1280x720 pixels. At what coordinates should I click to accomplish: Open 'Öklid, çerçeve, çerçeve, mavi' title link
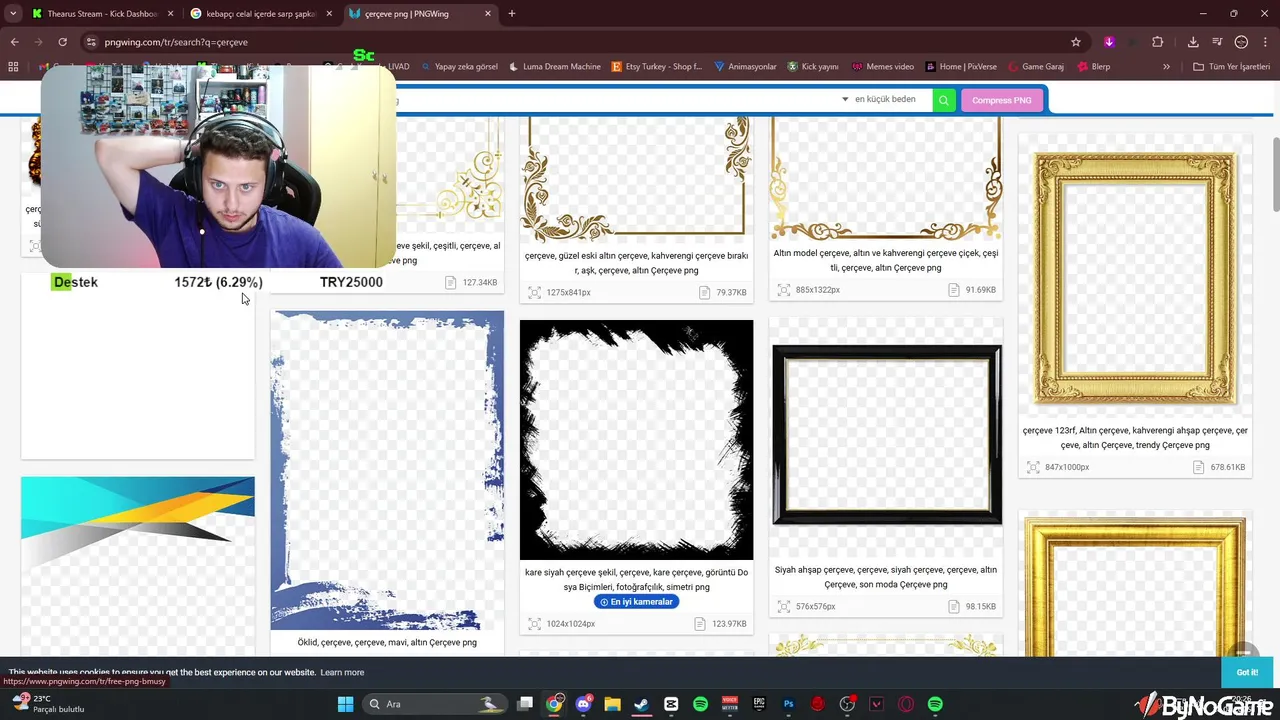click(x=387, y=642)
